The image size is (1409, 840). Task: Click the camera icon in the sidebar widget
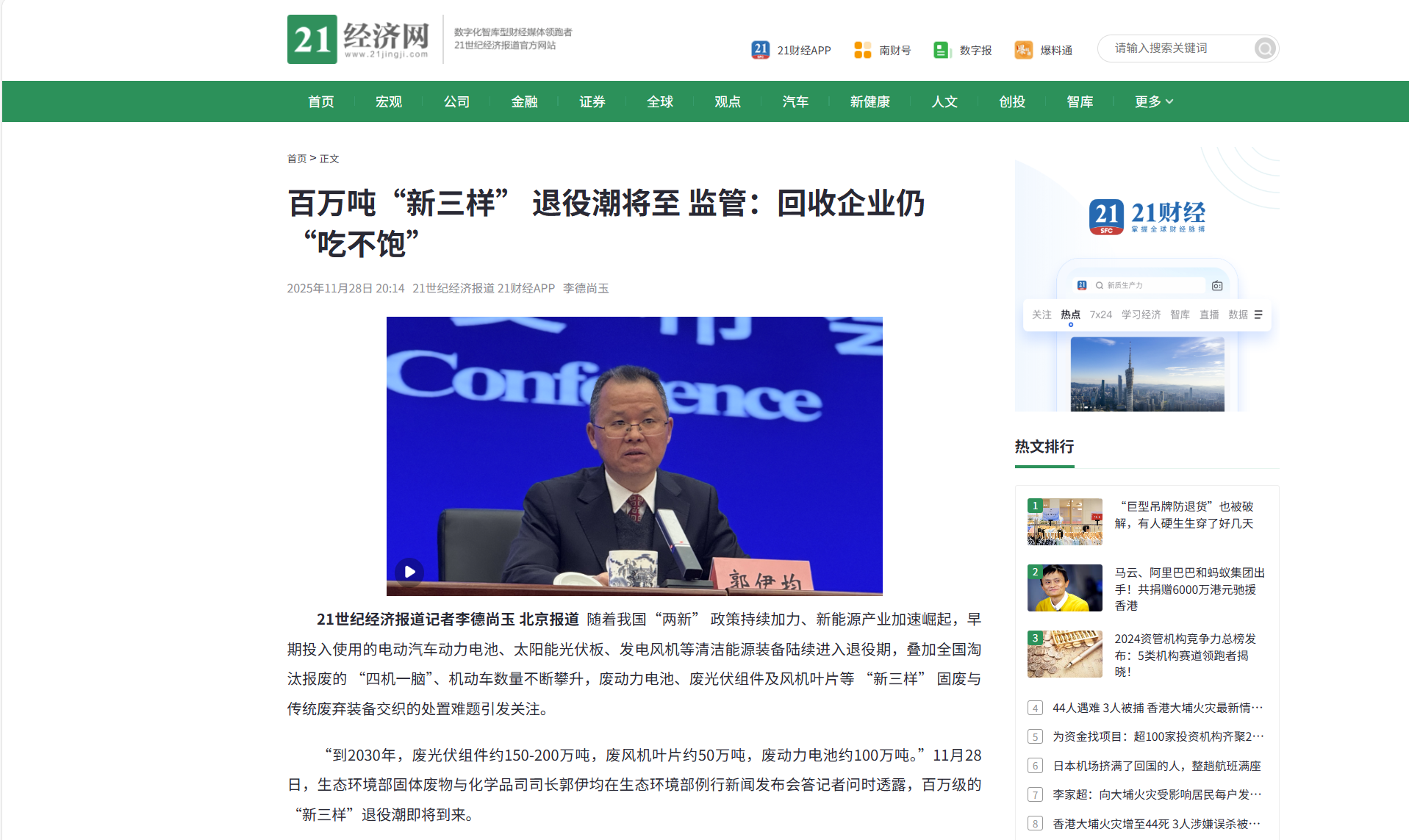point(1216,284)
